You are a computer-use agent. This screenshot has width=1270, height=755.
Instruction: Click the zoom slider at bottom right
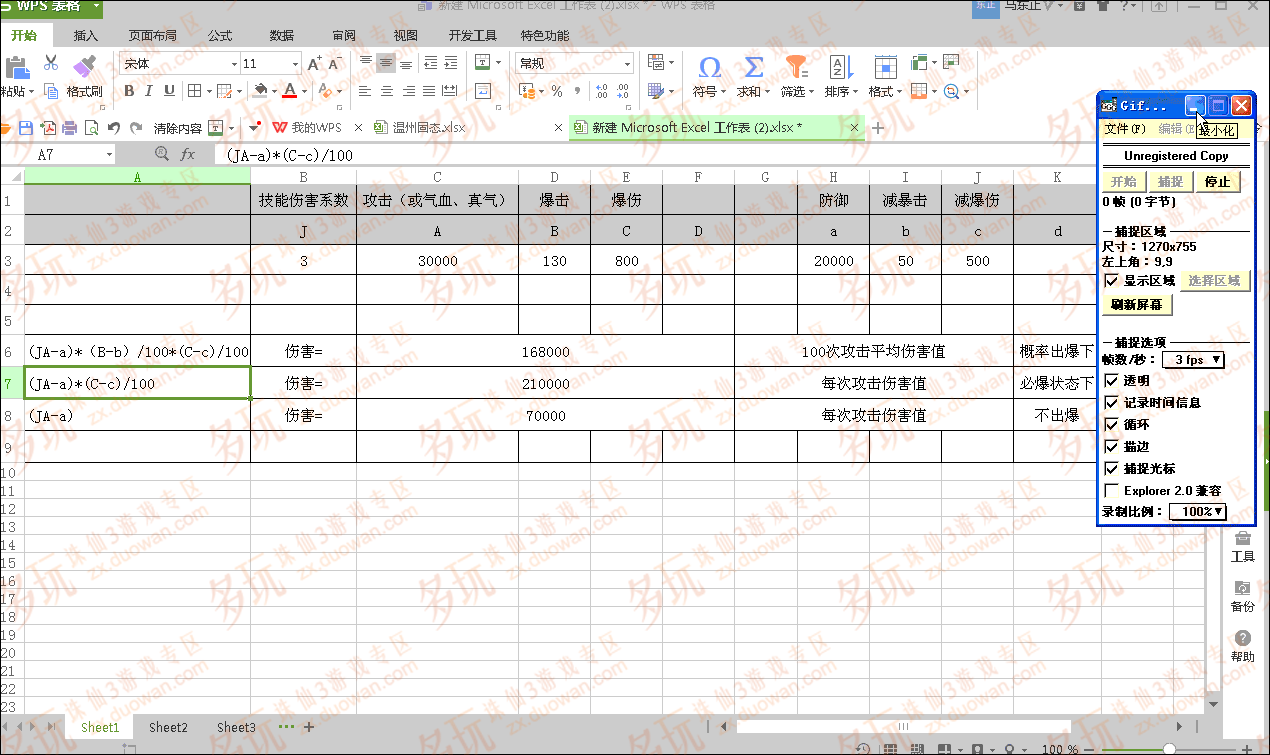1170,749
